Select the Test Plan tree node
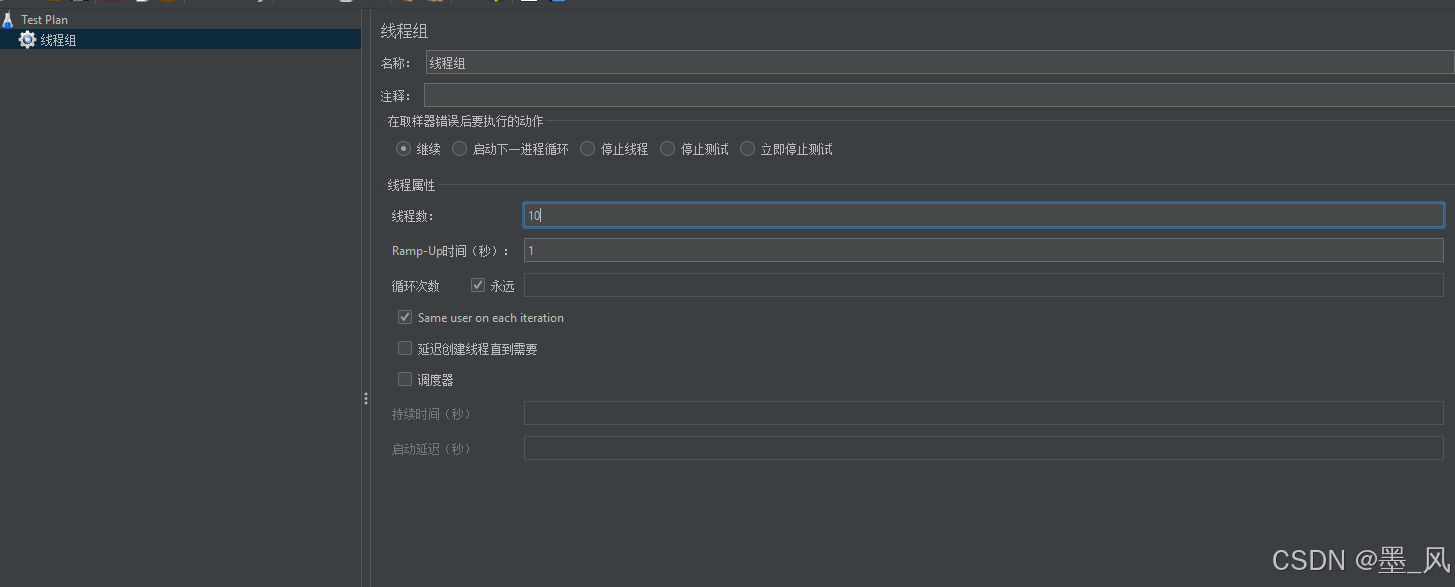1455x587 pixels. coord(44,19)
